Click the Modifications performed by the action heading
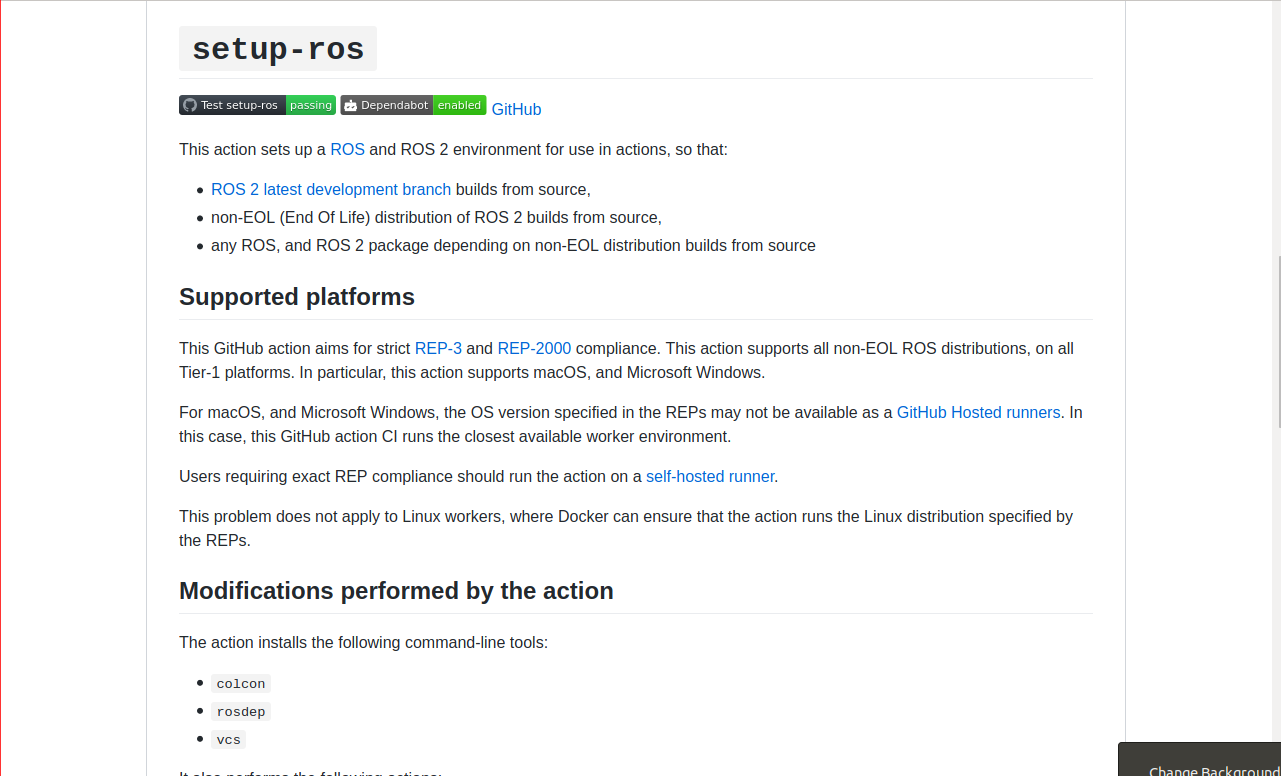Image resolution: width=1281 pixels, height=776 pixels. pos(396,591)
